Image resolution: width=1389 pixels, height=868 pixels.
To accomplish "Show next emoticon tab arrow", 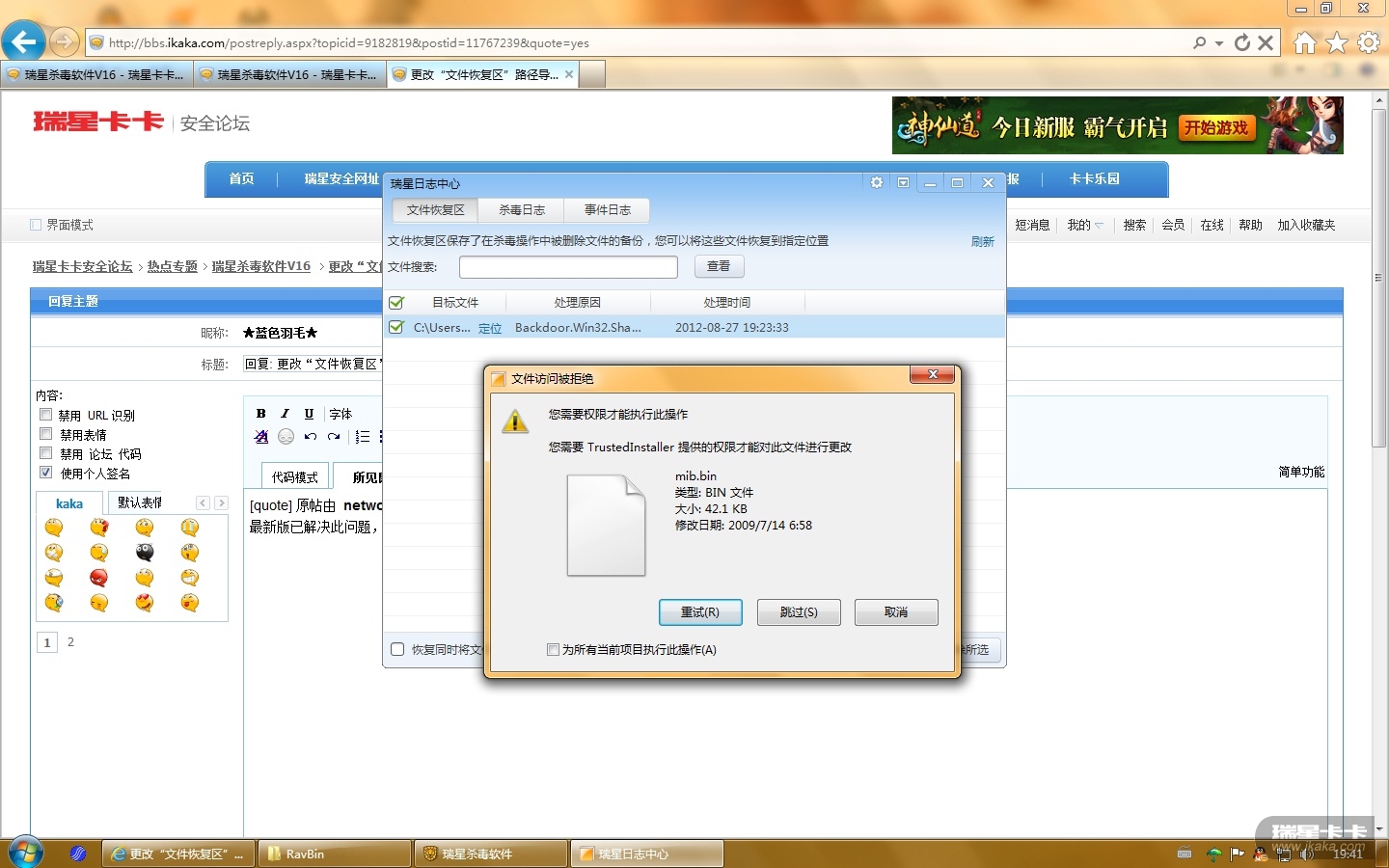I will pyautogui.click(x=222, y=502).
